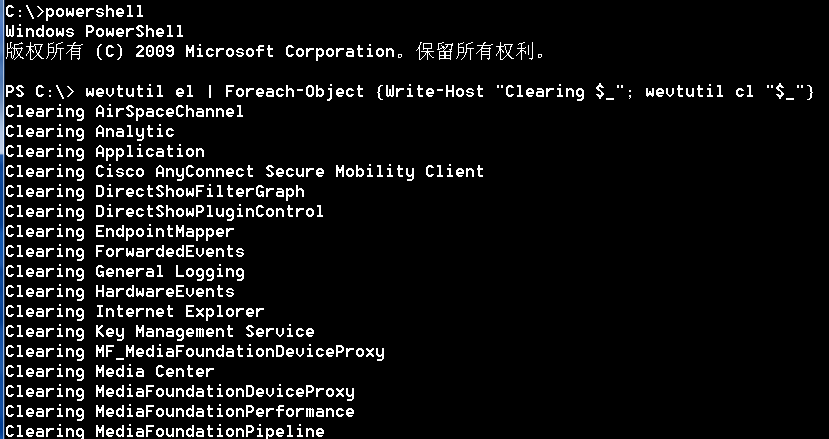The image size is (829, 439).
Task: Click the Clearing Analytic output line
Action: [x=89, y=132]
